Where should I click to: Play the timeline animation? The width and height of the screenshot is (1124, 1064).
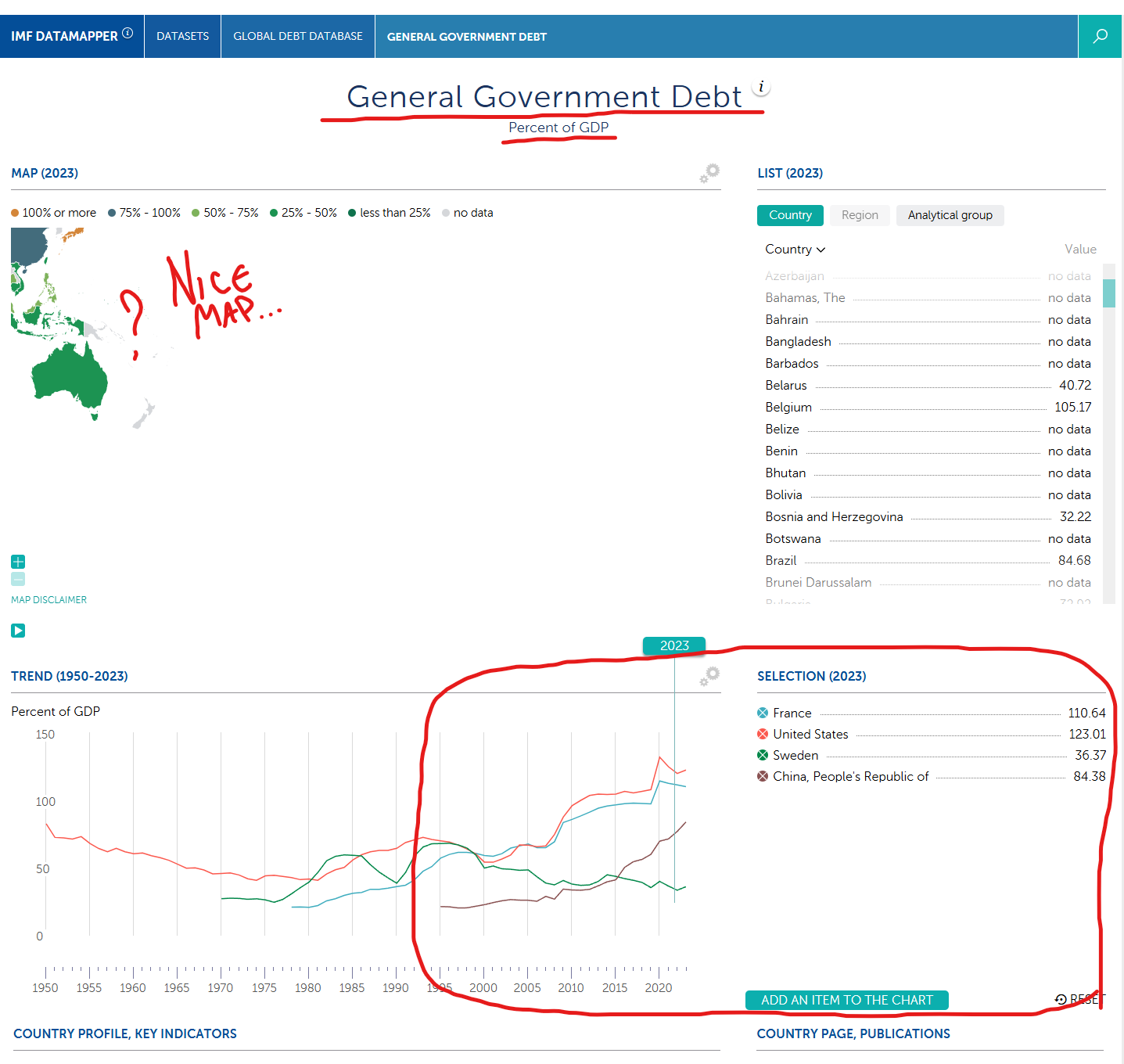[18, 631]
